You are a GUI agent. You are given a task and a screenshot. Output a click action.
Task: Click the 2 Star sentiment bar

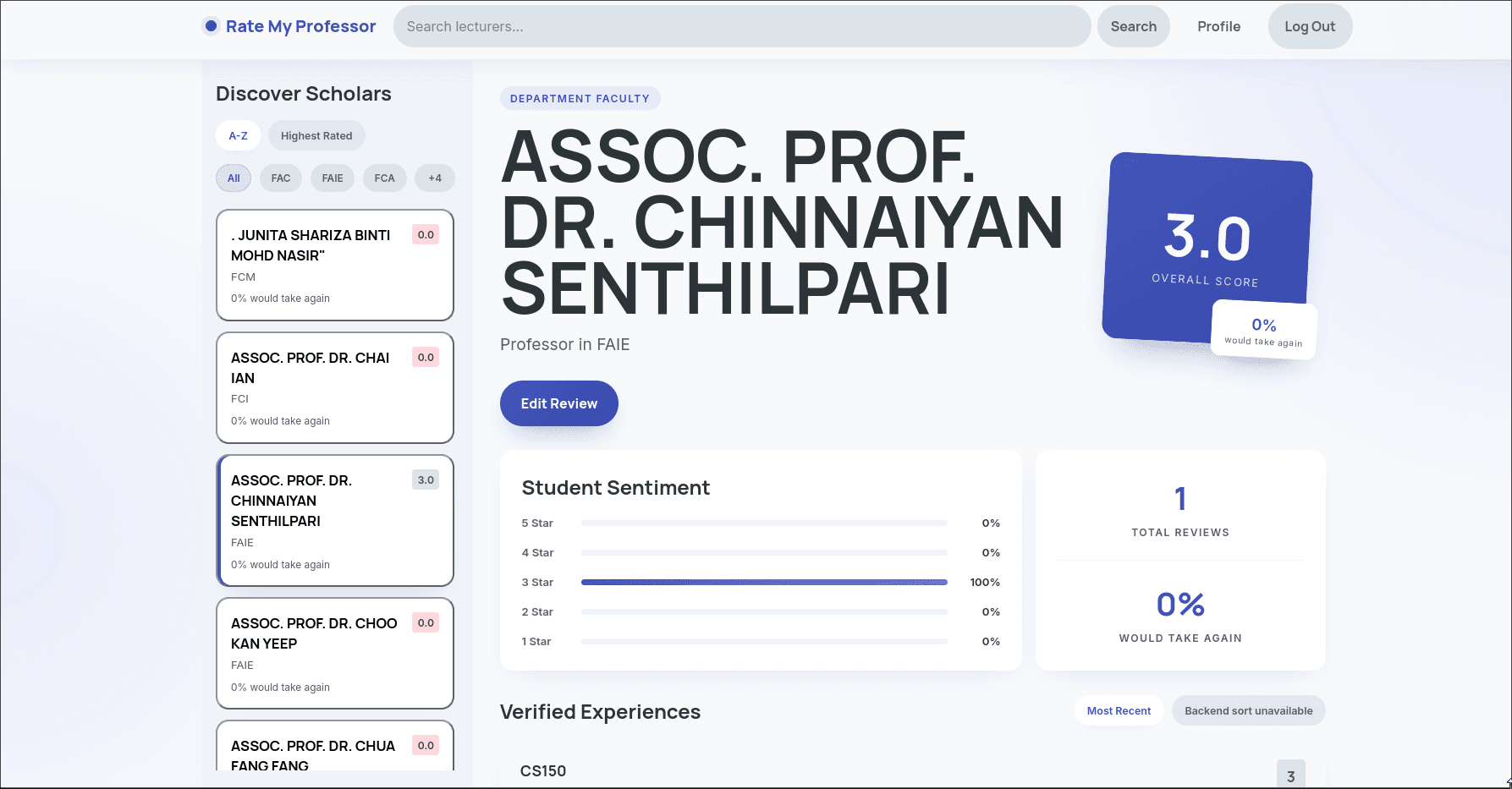click(764, 611)
